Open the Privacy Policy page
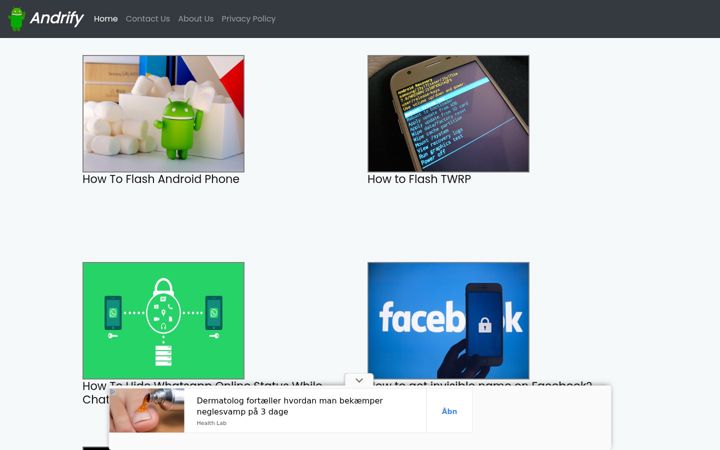Viewport: 720px width, 450px height. [248, 19]
